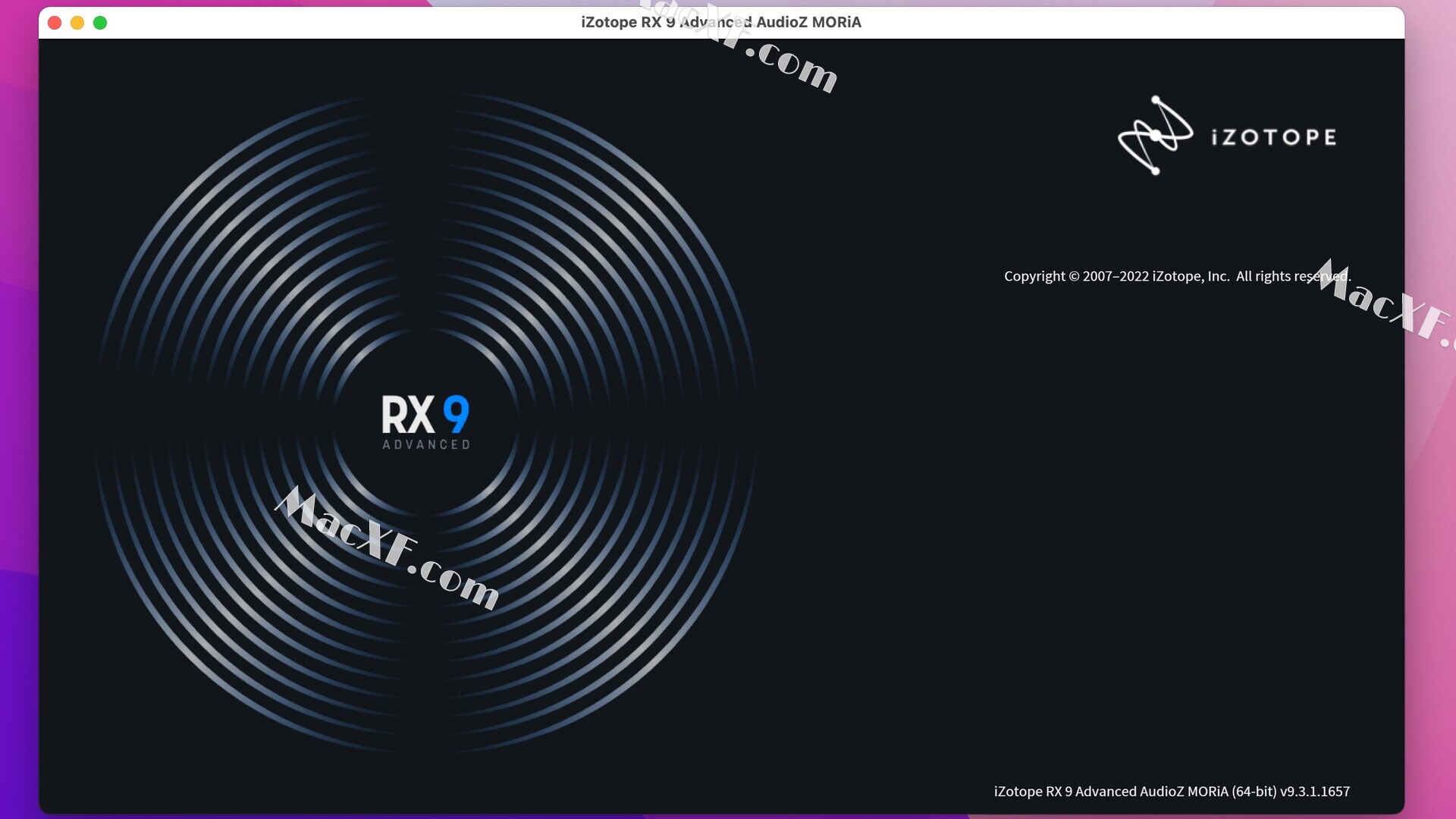Click the RX 9 Advanced logo
1456x819 pixels.
coord(425,422)
